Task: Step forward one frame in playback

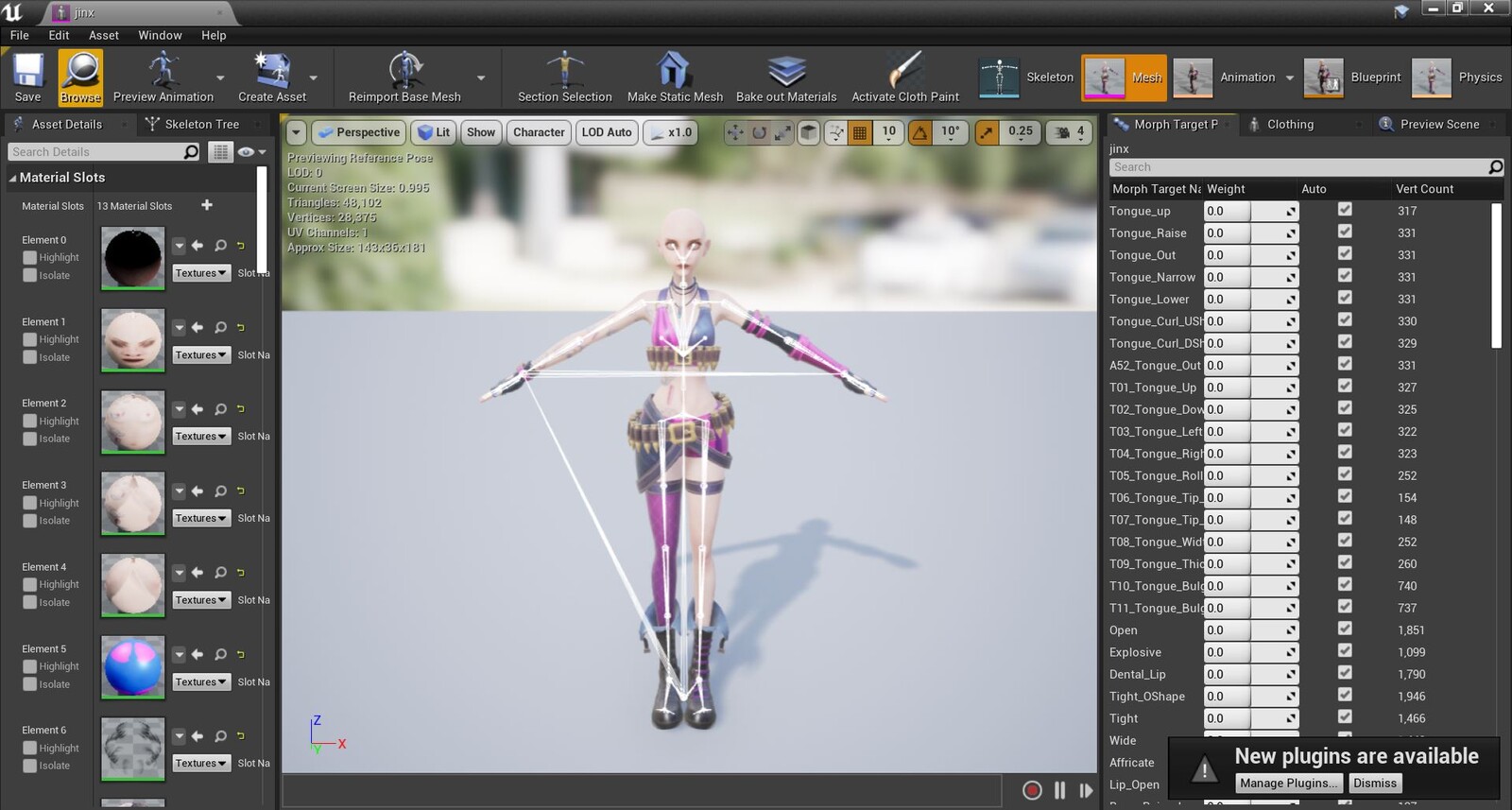Action: (1086, 790)
